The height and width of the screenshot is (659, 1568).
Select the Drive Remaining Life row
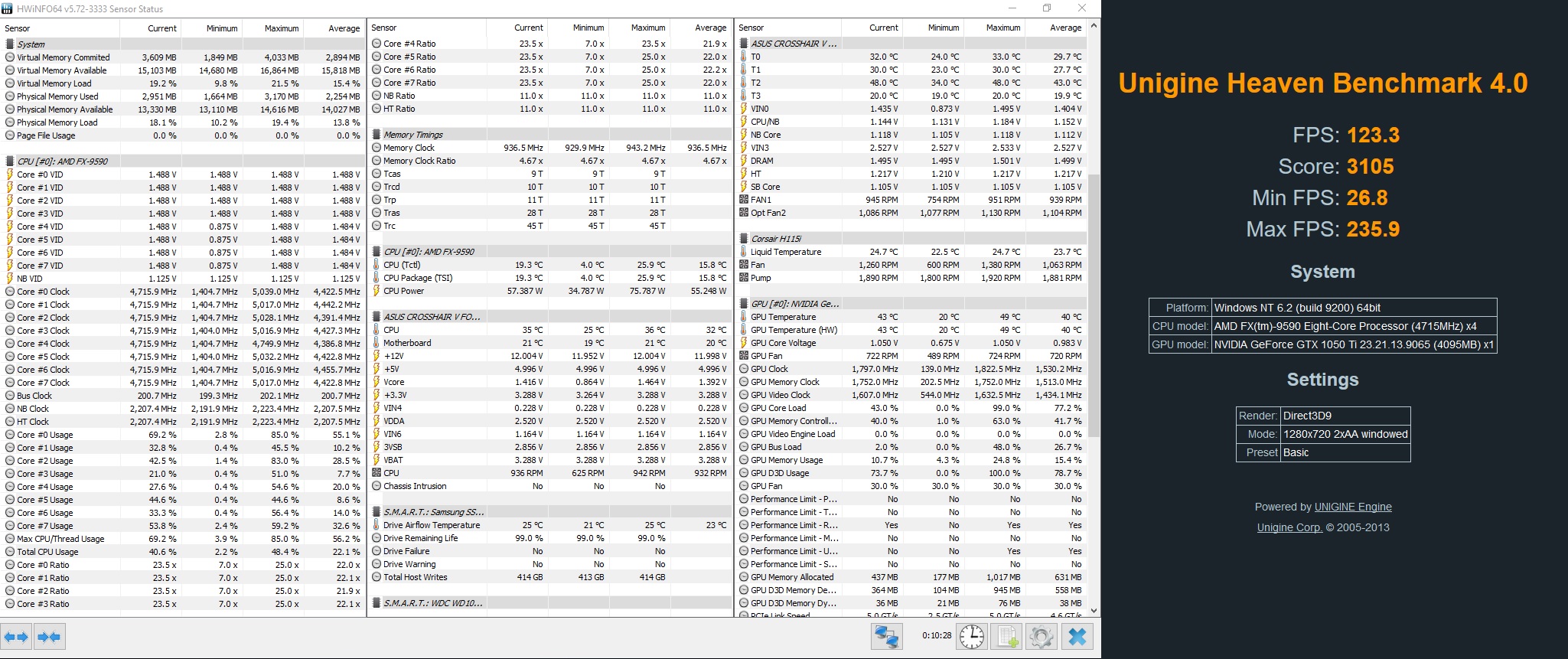pyautogui.click(x=549, y=538)
